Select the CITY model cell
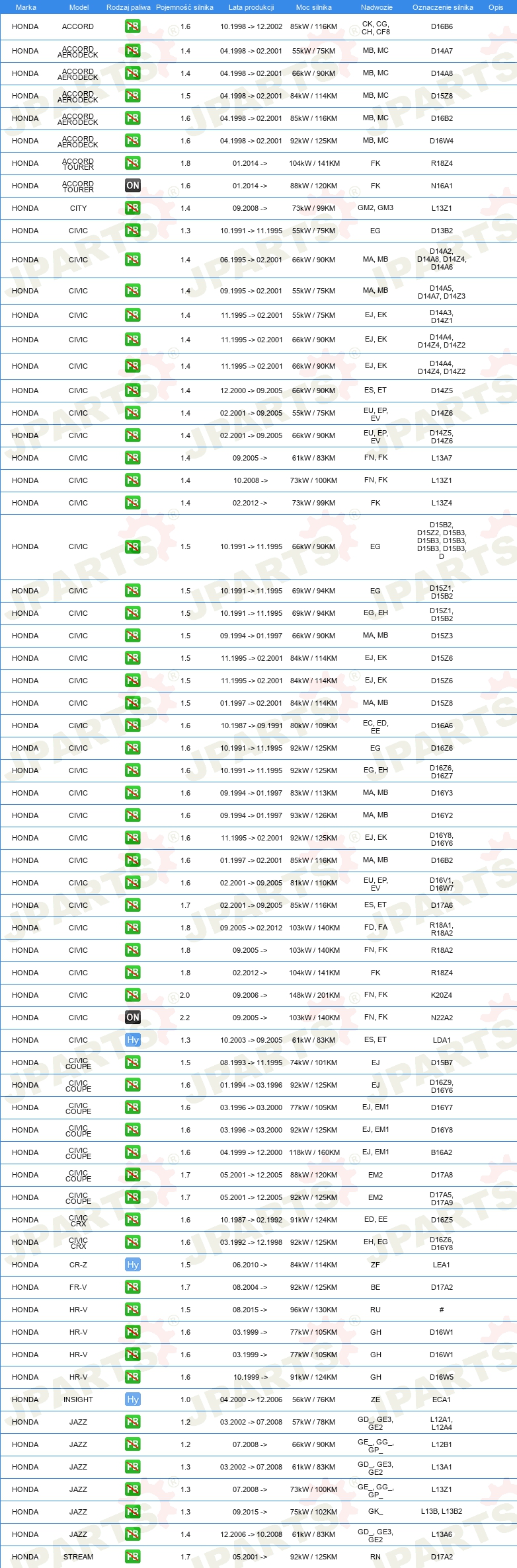Image resolution: width=517 pixels, height=1568 pixels. pos(78,208)
